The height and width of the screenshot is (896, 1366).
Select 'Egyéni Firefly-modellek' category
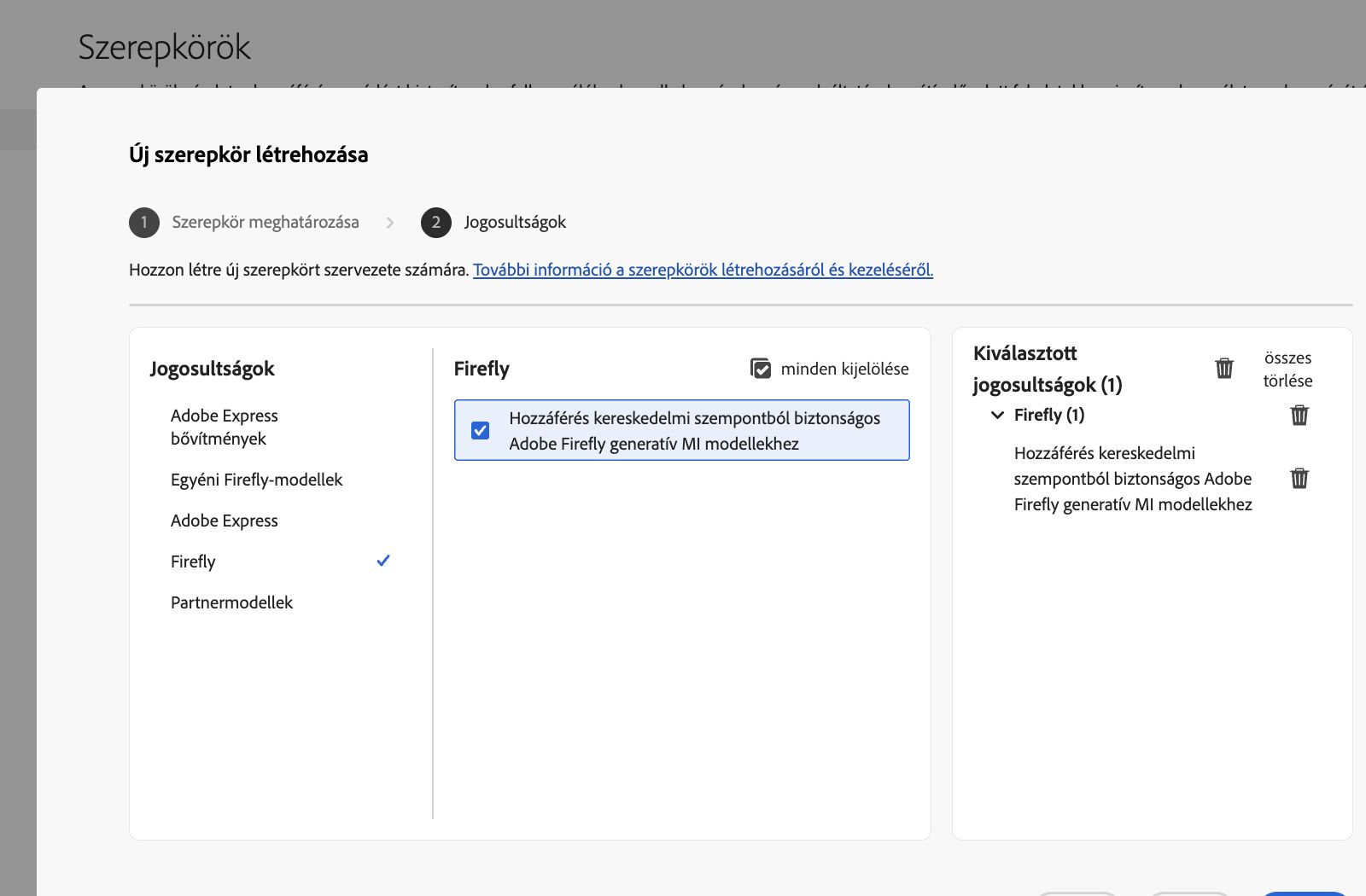[x=256, y=480]
